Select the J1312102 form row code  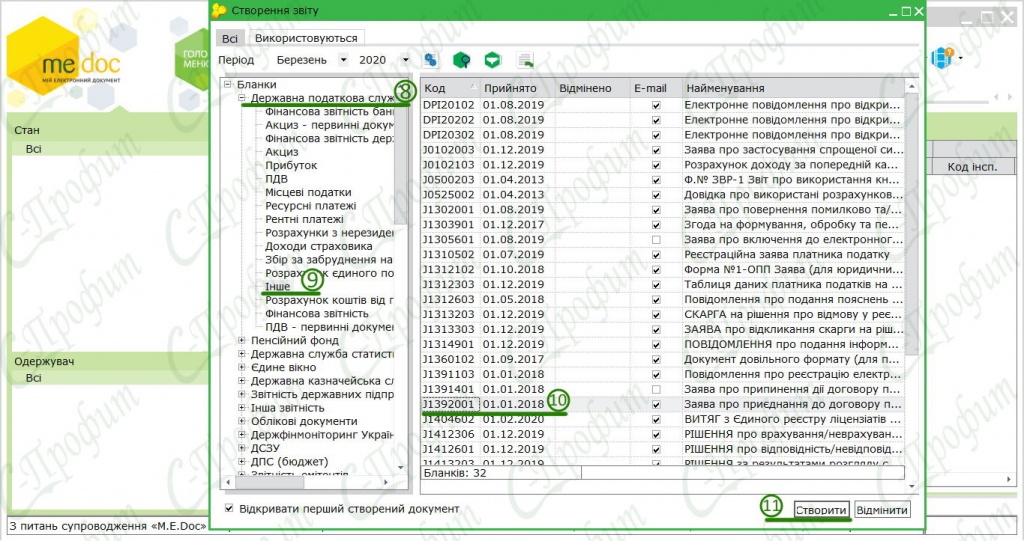pyautogui.click(x=451, y=269)
